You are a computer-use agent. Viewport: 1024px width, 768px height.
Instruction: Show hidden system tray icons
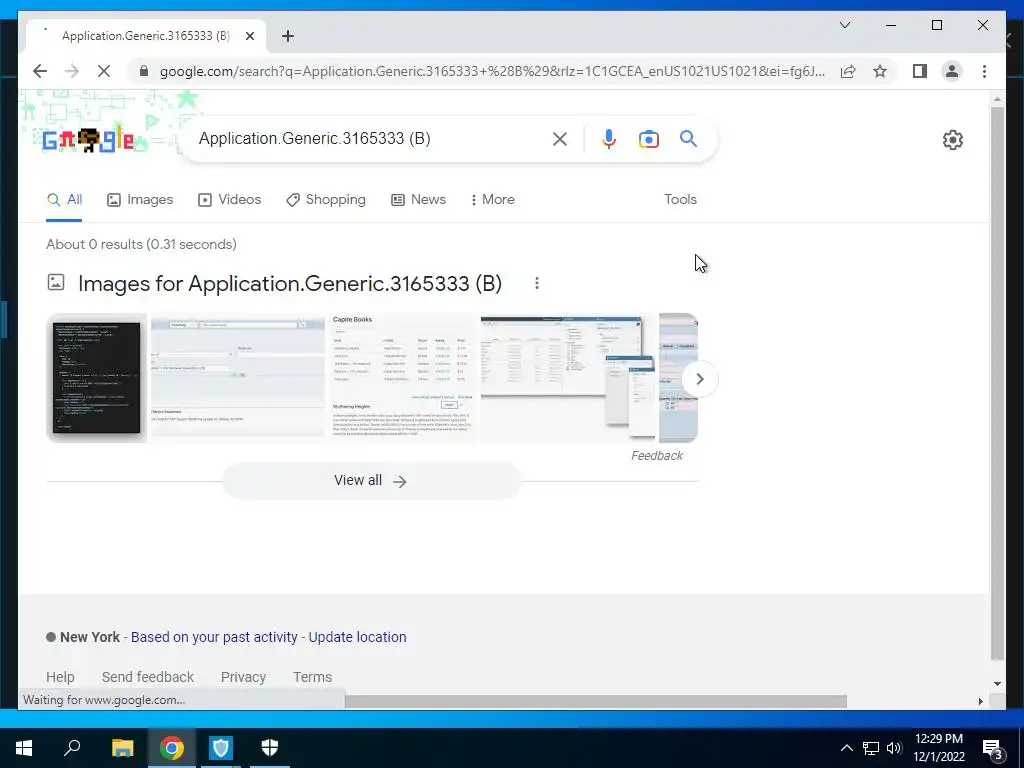(x=846, y=748)
